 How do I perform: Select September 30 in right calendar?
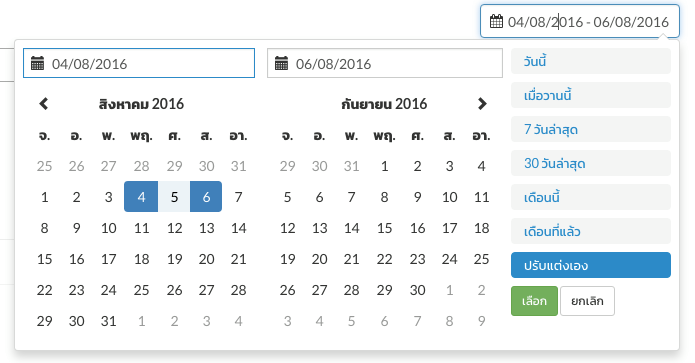[417, 290]
